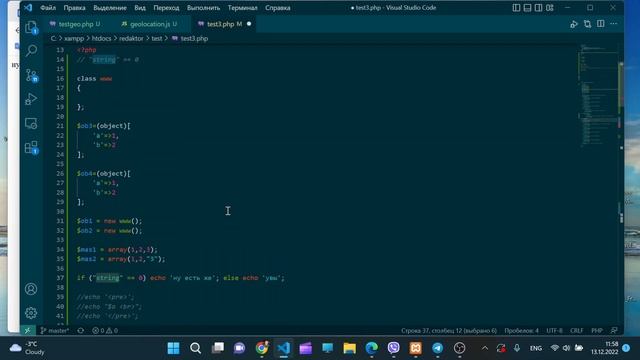Click htdocs in breadcrumb path
The height and width of the screenshot is (360, 640).
pos(101,38)
